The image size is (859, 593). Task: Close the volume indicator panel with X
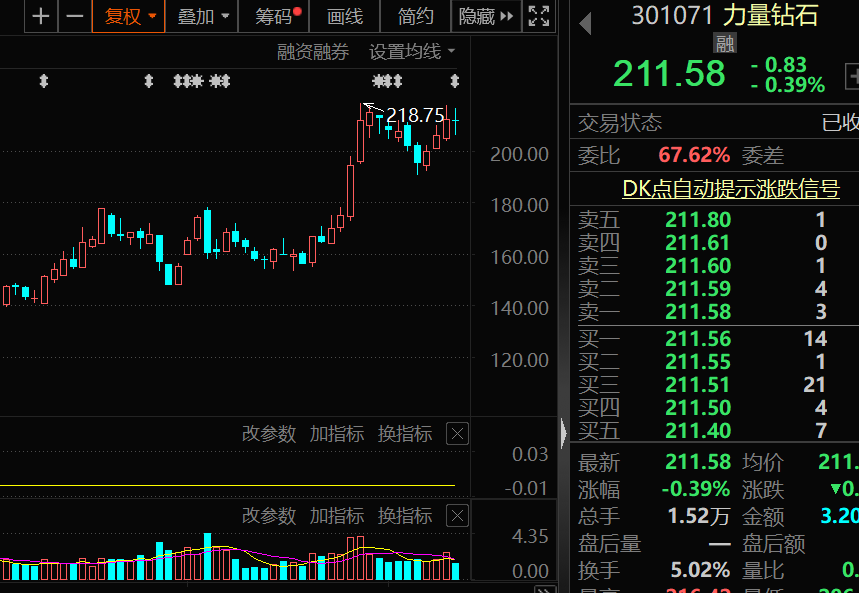(x=456, y=516)
